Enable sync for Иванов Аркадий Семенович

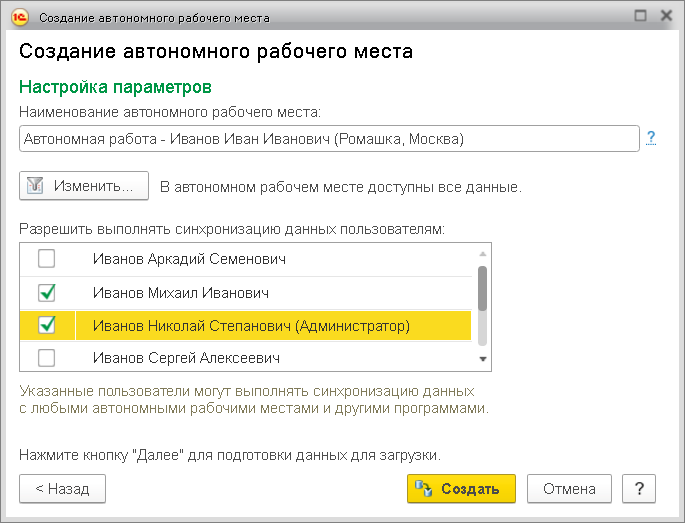click(x=47, y=259)
